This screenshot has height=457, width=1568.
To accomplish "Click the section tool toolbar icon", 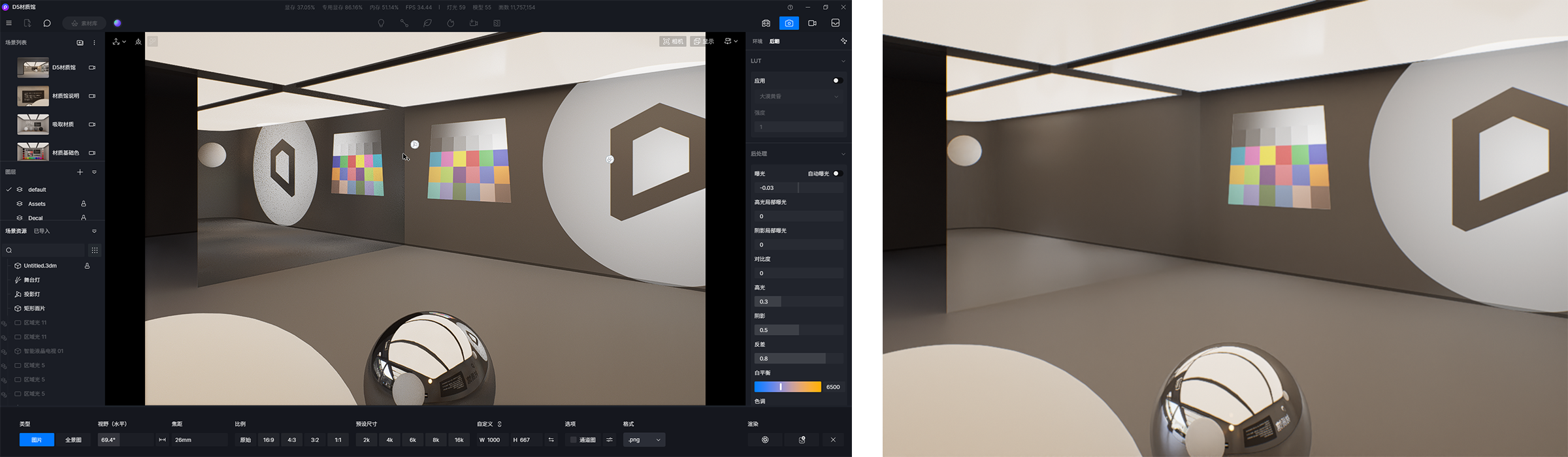I will pos(497,23).
